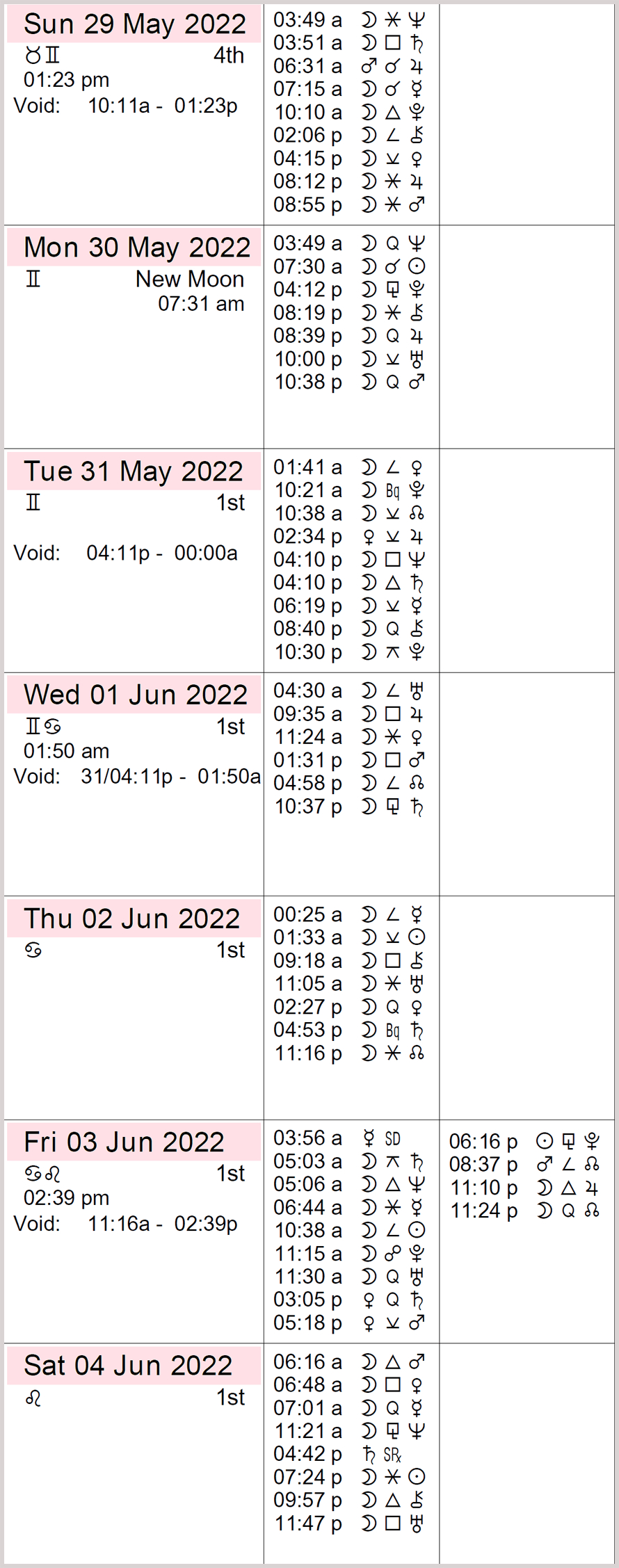Select the Saturn SRx station entry at 04:42 p

(337, 1454)
